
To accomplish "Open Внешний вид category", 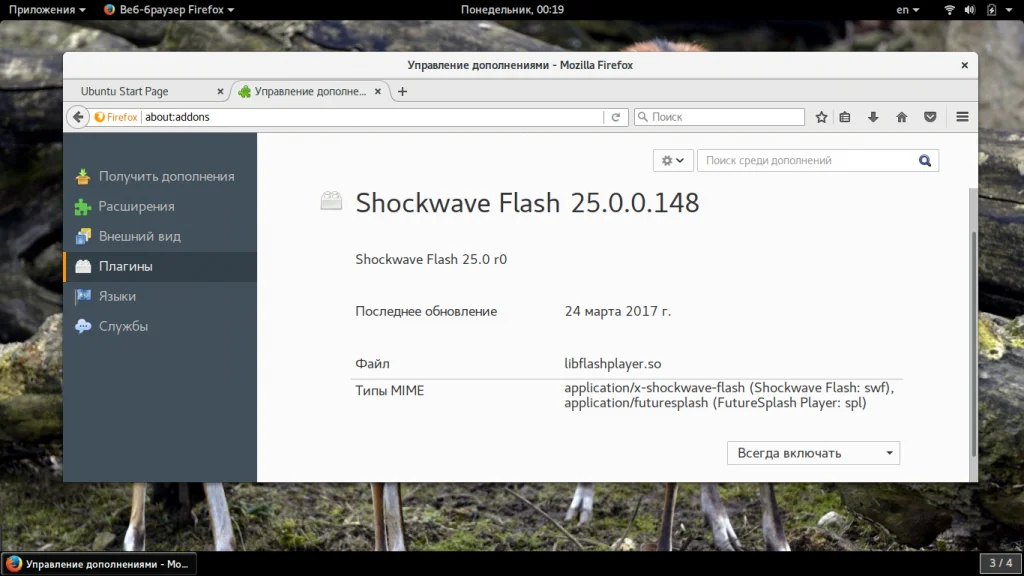I will click(160, 236).
